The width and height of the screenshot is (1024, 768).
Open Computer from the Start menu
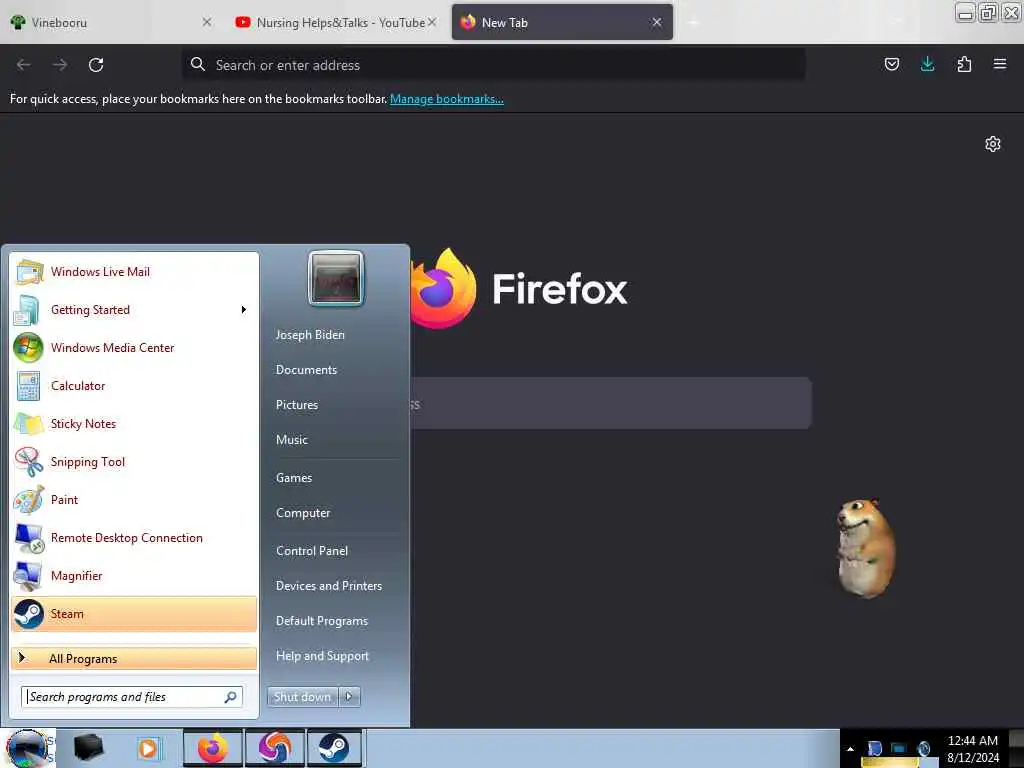click(x=303, y=513)
